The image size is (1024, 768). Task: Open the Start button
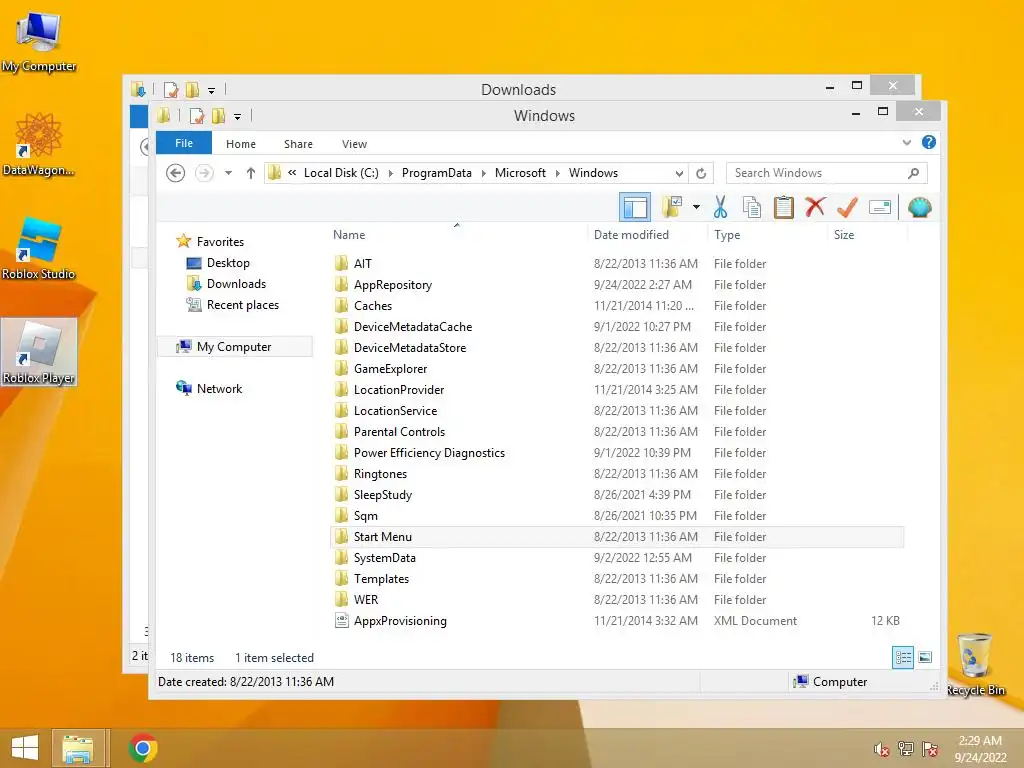click(x=25, y=748)
